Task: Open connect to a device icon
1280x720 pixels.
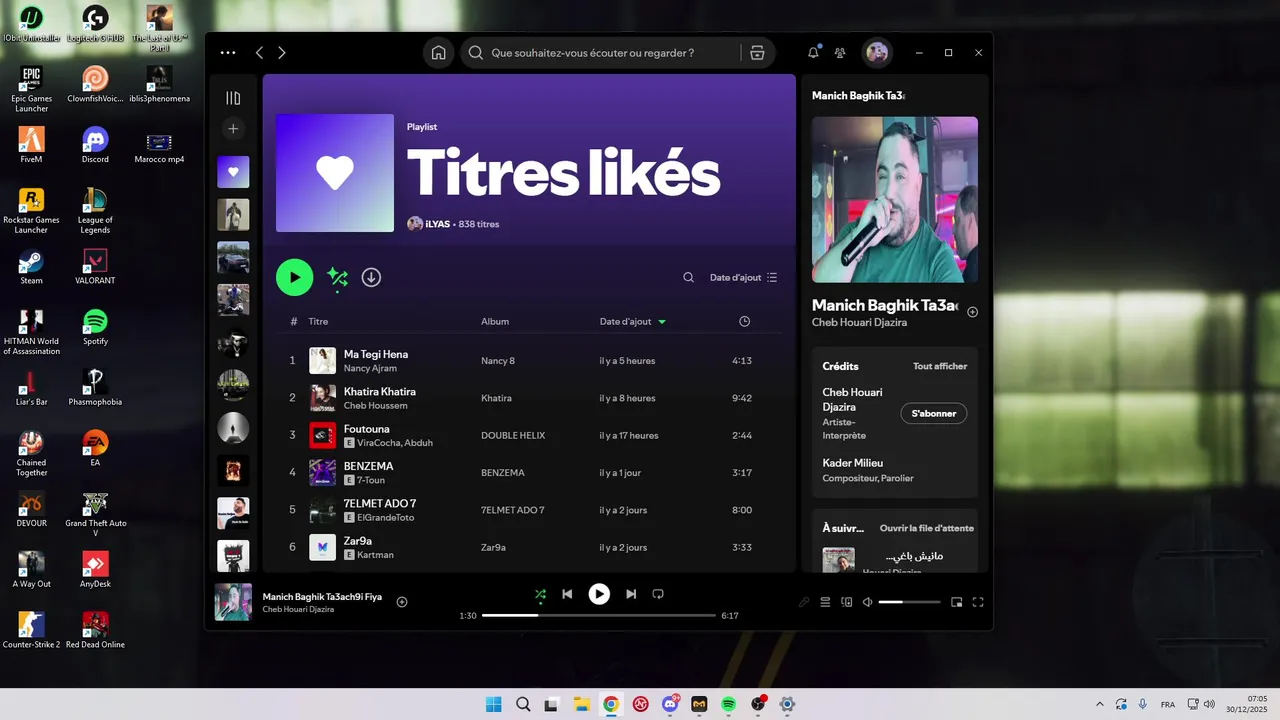Action: (x=847, y=602)
